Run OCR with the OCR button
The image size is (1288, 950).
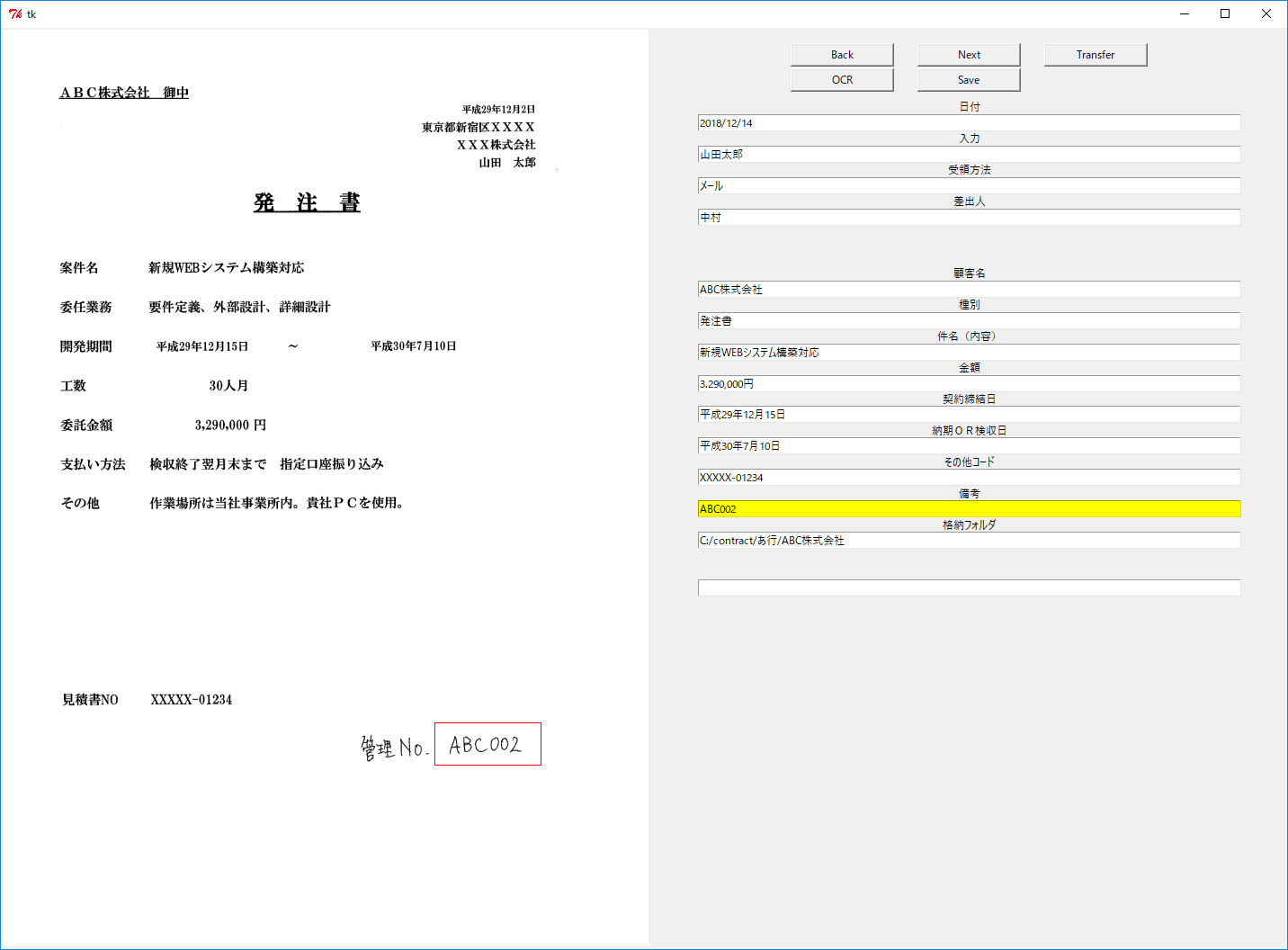click(842, 80)
